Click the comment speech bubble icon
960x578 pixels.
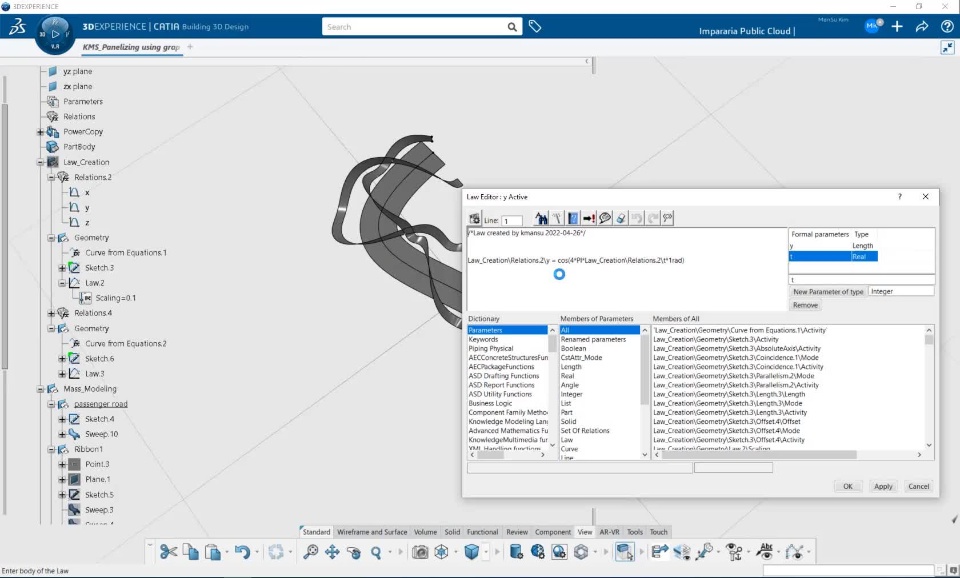[x=605, y=218]
